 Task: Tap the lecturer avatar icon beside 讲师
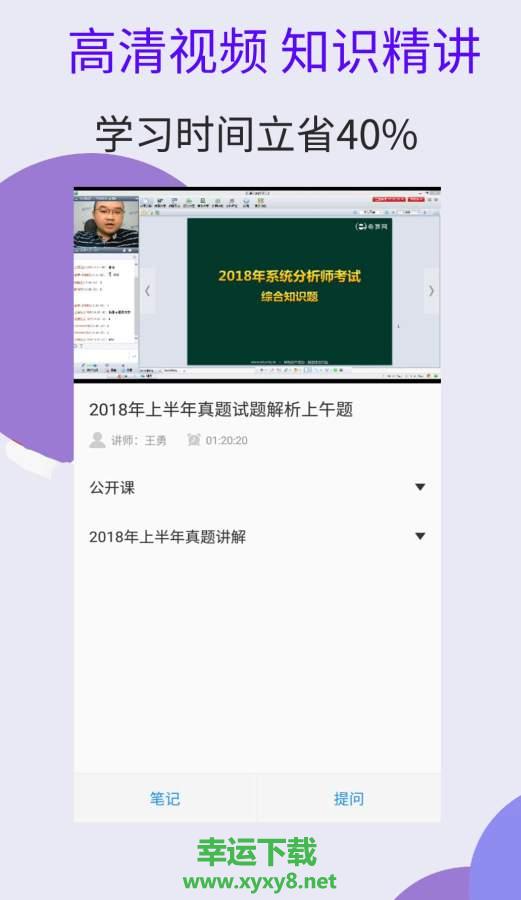pos(97,440)
